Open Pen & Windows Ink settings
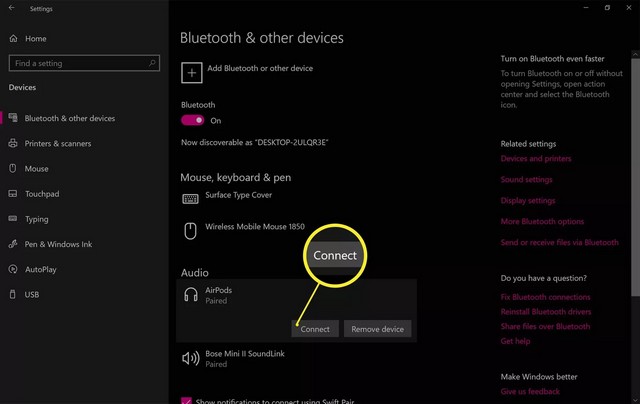 (x=58, y=244)
